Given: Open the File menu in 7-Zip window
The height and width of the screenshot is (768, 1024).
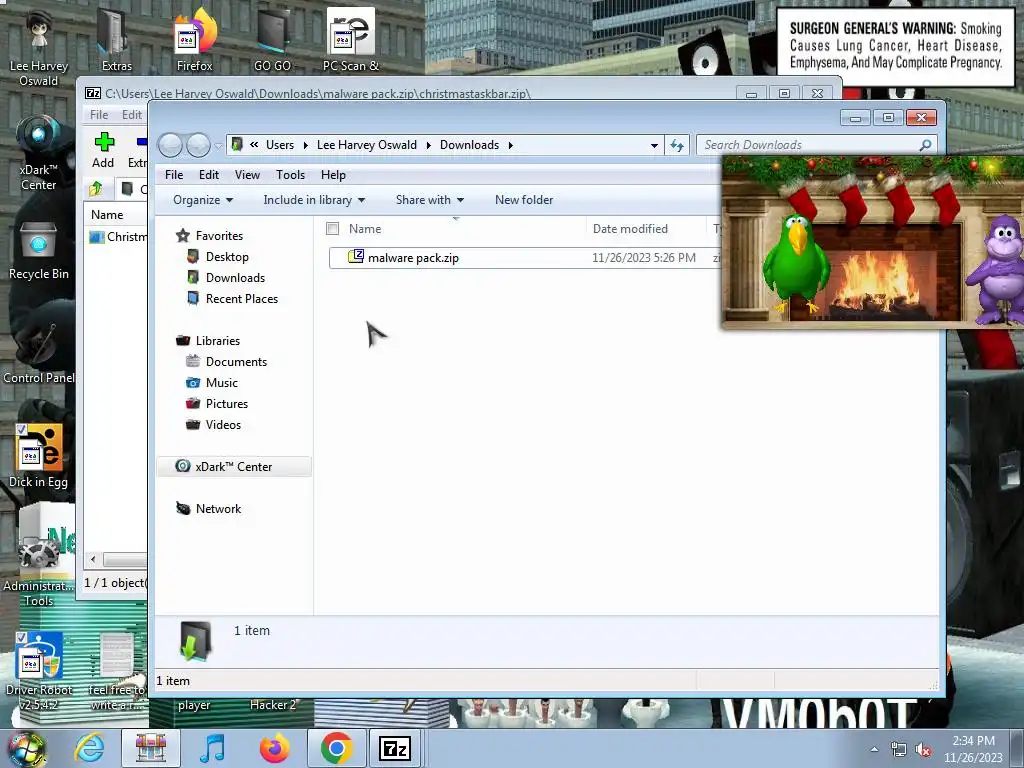Looking at the screenshot, I should pos(99,115).
